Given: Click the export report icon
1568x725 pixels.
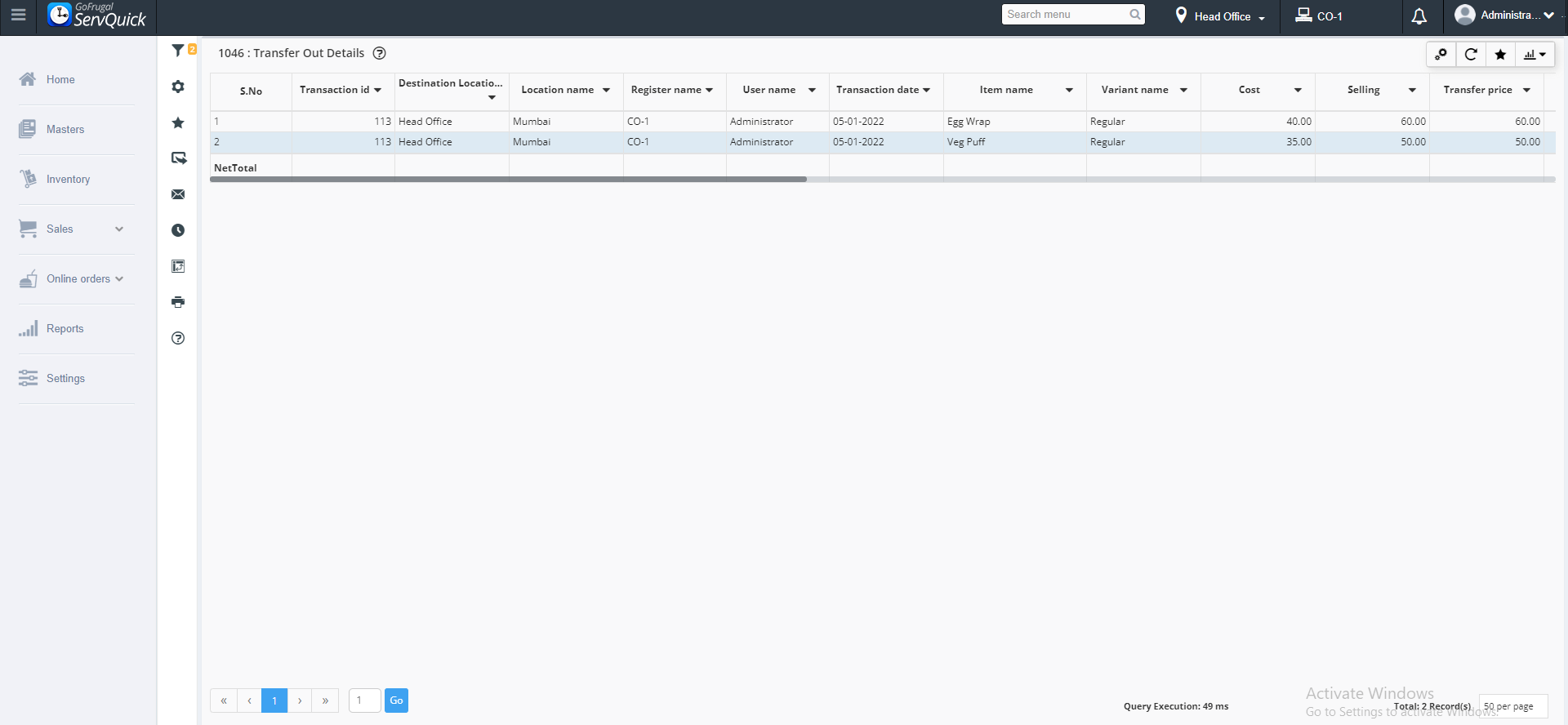Looking at the screenshot, I should click(x=178, y=158).
